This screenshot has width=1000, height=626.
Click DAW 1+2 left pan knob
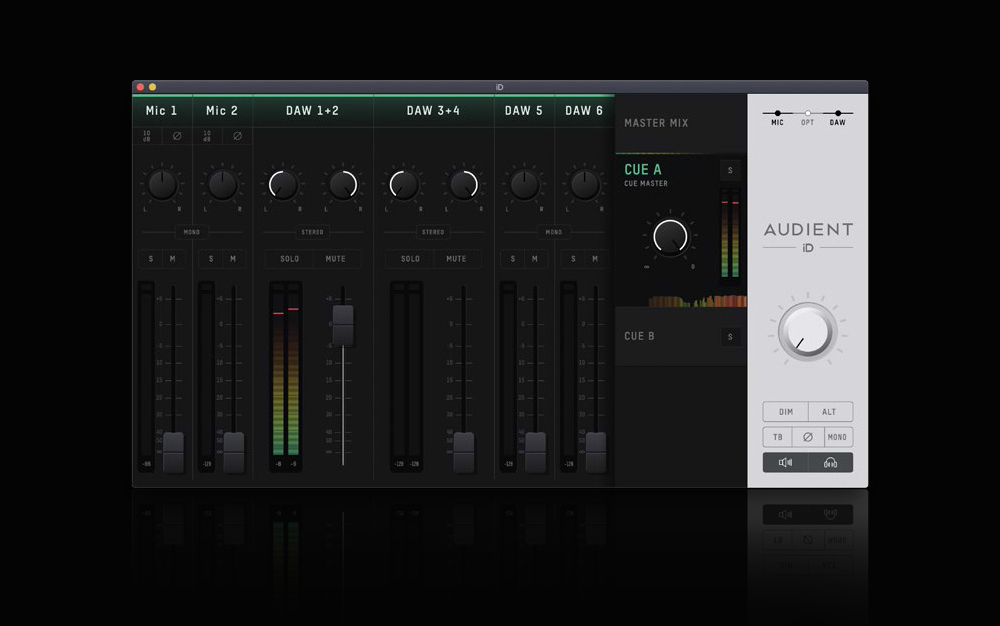(x=283, y=185)
